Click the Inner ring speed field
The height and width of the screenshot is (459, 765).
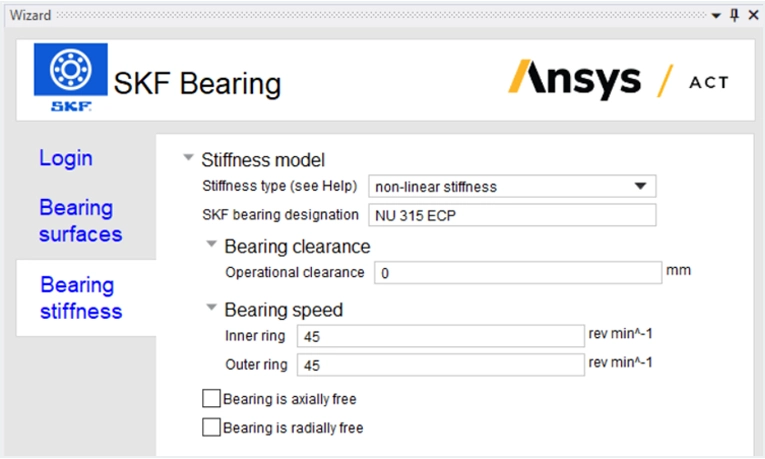[441, 336]
